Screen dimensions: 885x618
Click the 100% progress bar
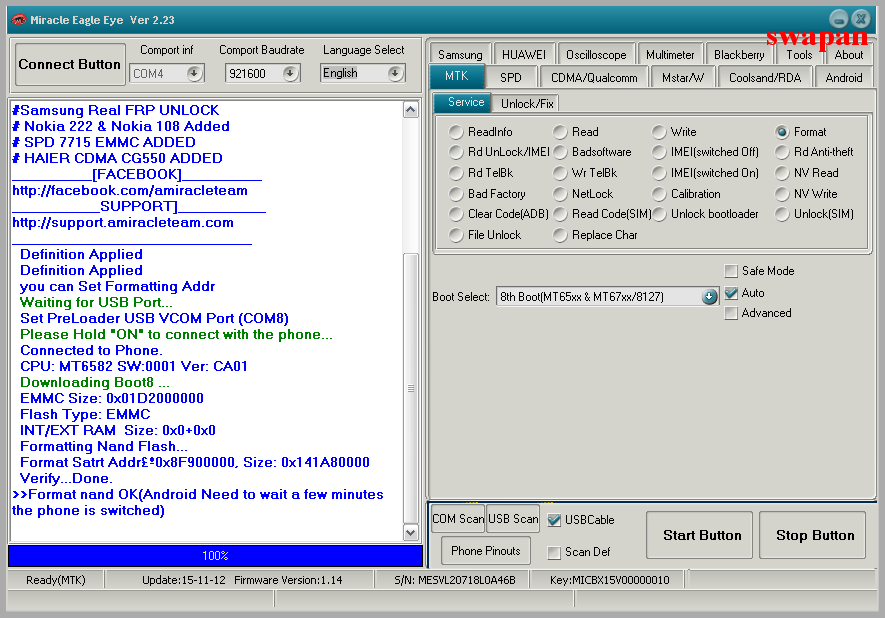click(x=215, y=556)
